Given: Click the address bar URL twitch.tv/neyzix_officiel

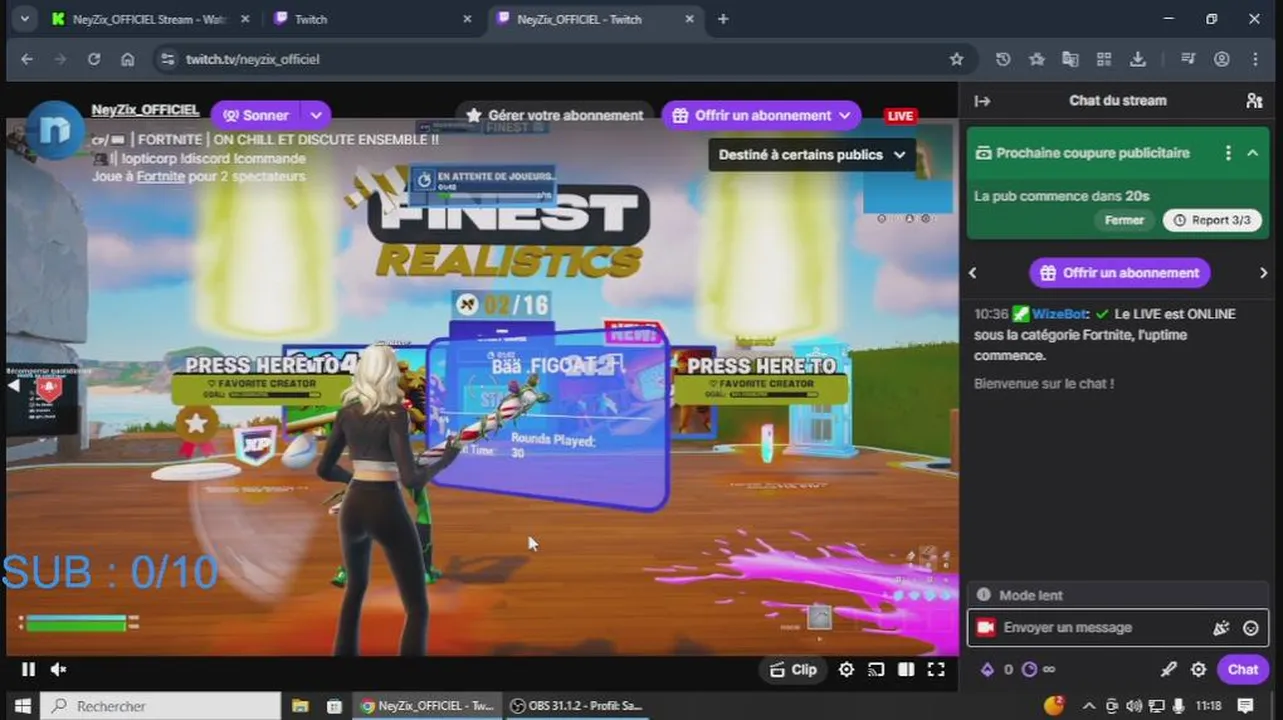Looking at the screenshot, I should (252, 59).
